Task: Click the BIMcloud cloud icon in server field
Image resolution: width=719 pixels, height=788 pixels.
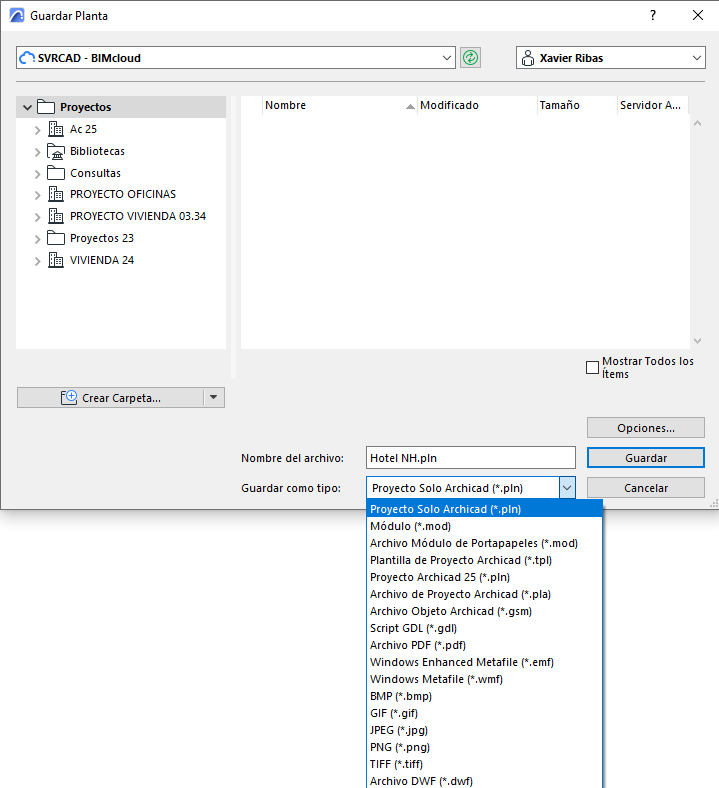Action: (27, 58)
